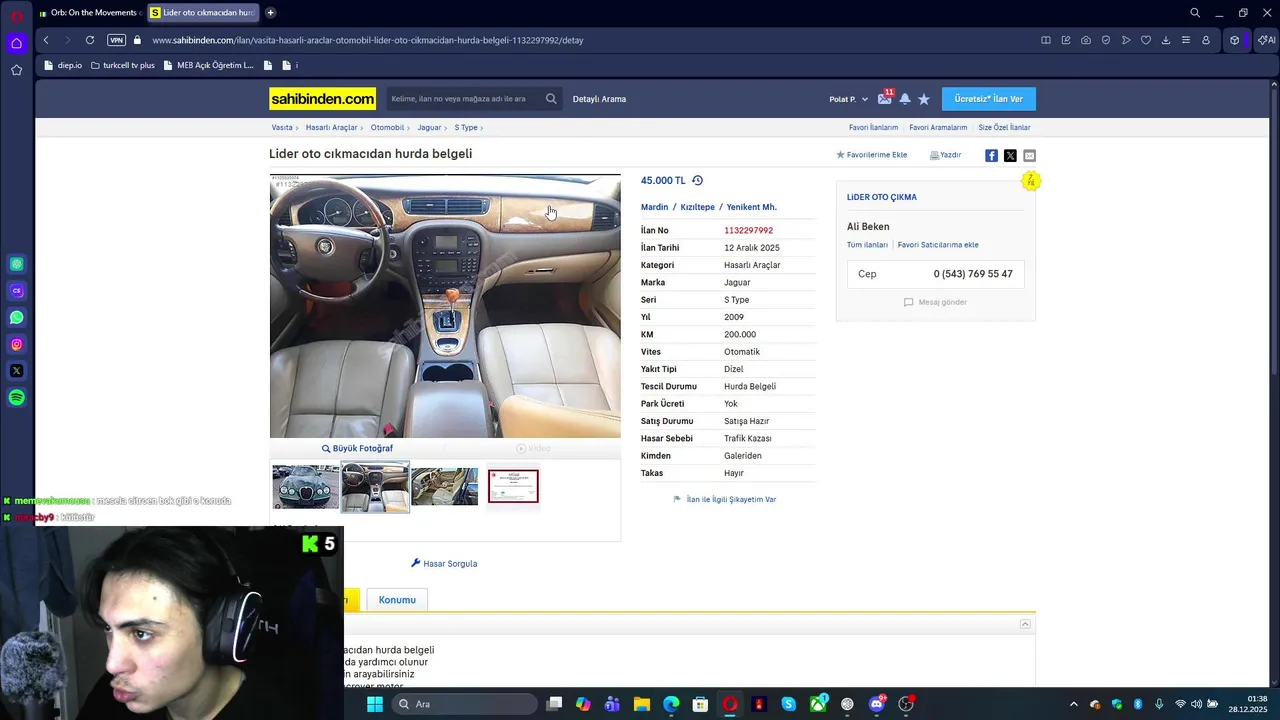Viewport: 1280px width, 720px height.
Task: Open the profile icon in Opera toolbar
Action: 1206,40
